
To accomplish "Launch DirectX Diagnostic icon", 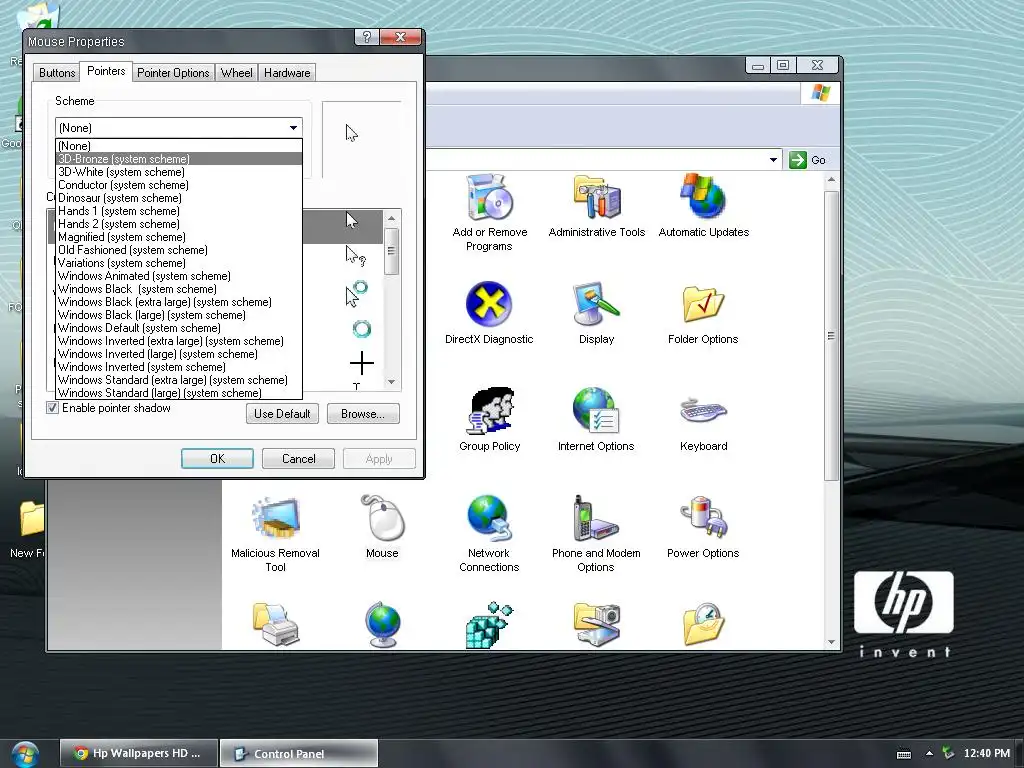I will coord(489,304).
